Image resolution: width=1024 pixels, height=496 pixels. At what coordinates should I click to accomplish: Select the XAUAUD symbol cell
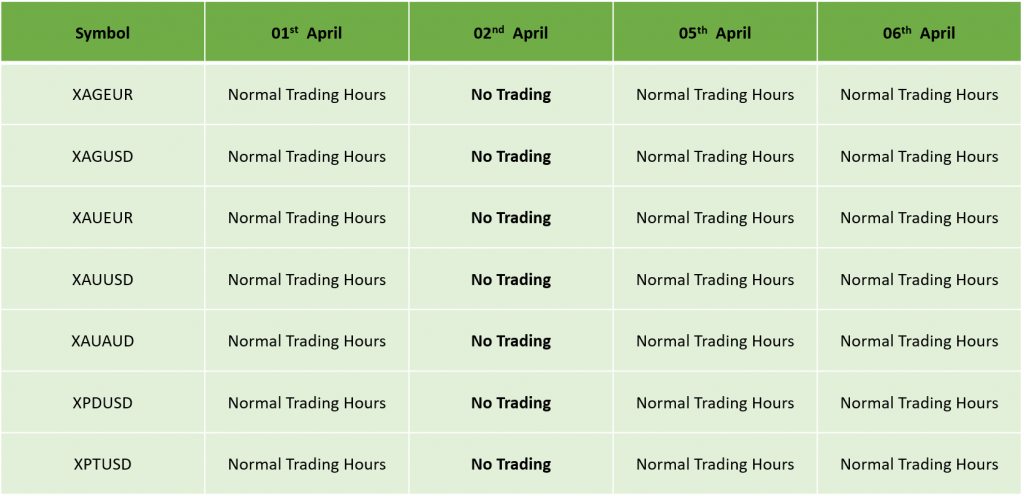coord(103,341)
